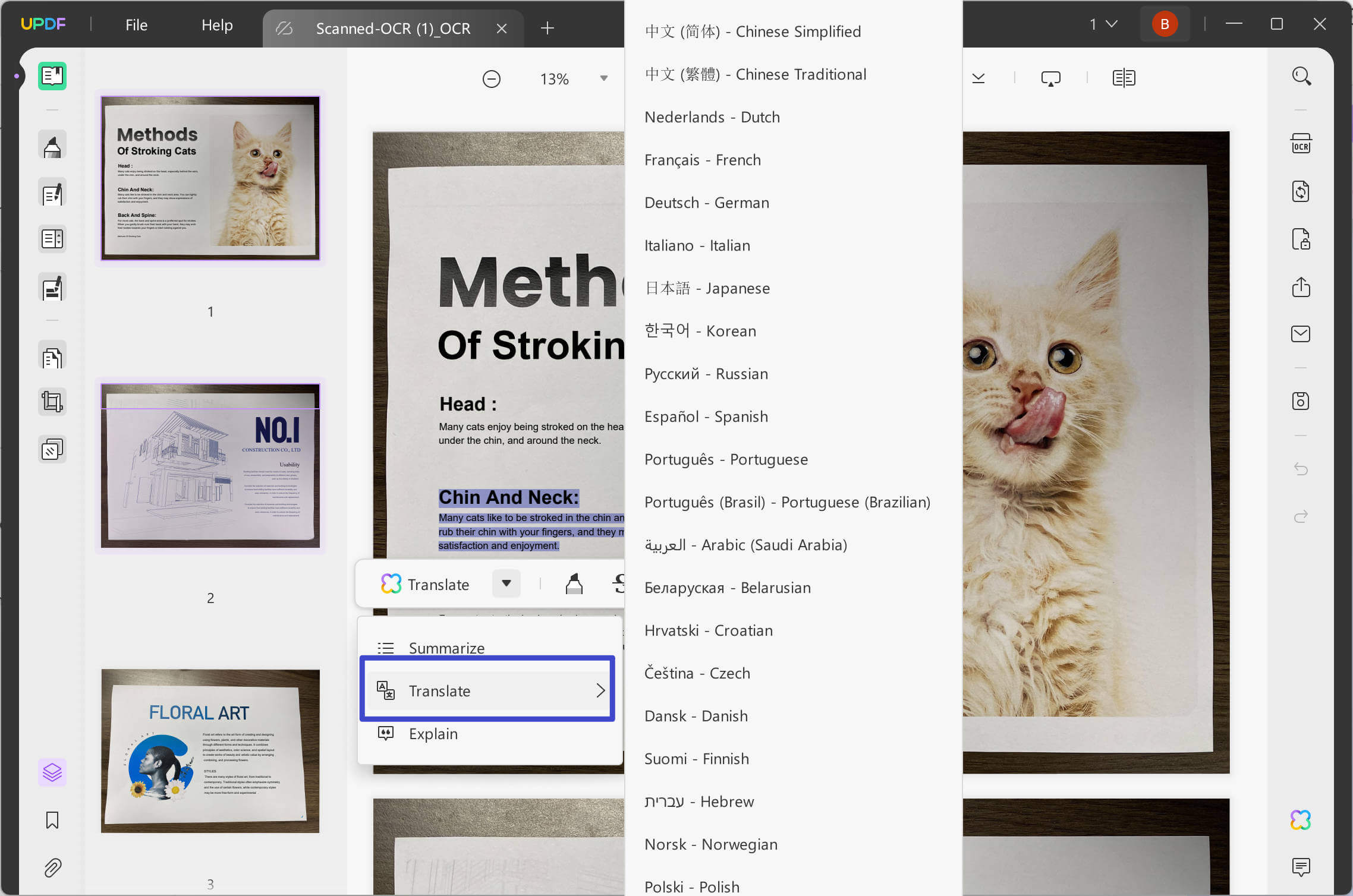Click the share/export upload icon
The width and height of the screenshot is (1353, 896).
click(1301, 287)
